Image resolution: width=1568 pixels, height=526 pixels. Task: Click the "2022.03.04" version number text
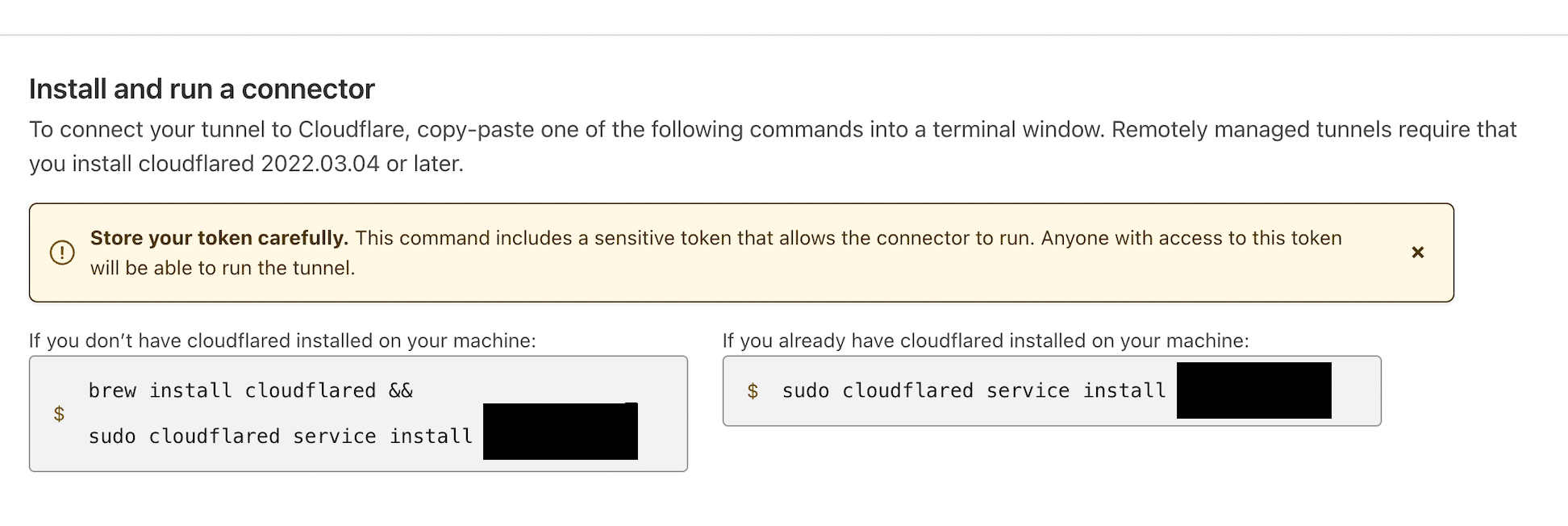click(x=320, y=164)
